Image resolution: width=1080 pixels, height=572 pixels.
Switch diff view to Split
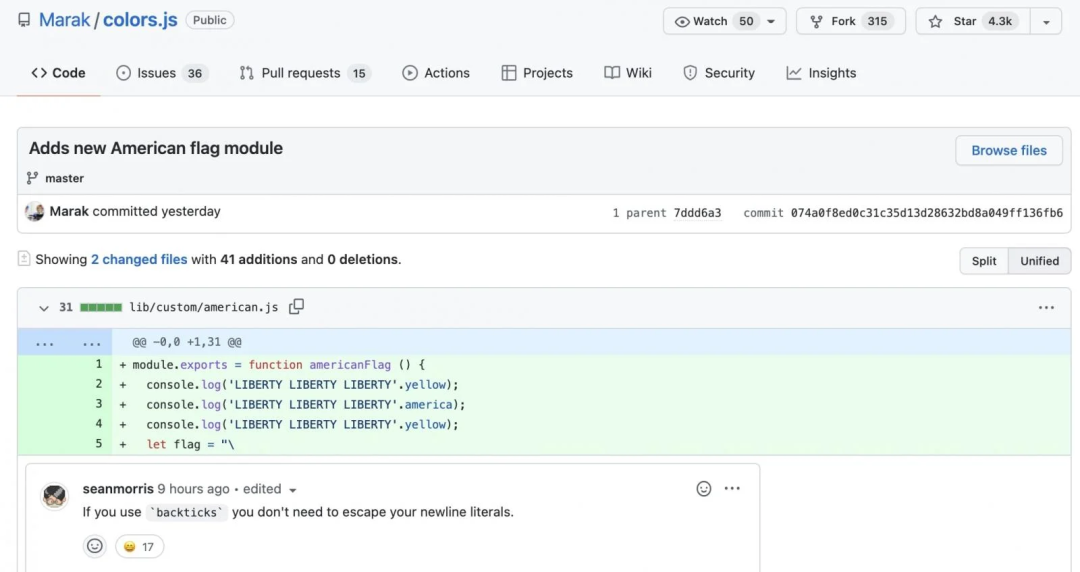[x=984, y=261]
